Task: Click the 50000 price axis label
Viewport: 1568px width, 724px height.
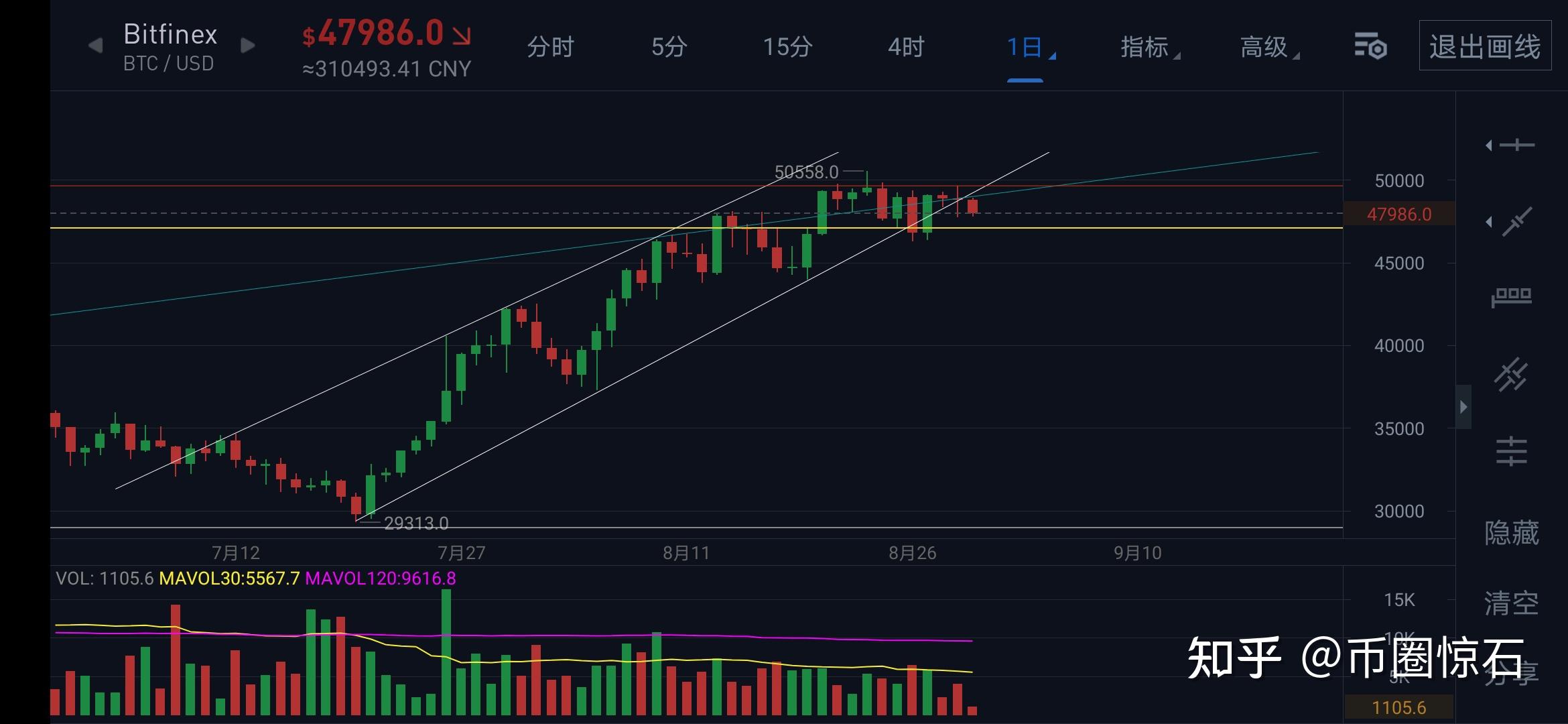Action: 1399,181
